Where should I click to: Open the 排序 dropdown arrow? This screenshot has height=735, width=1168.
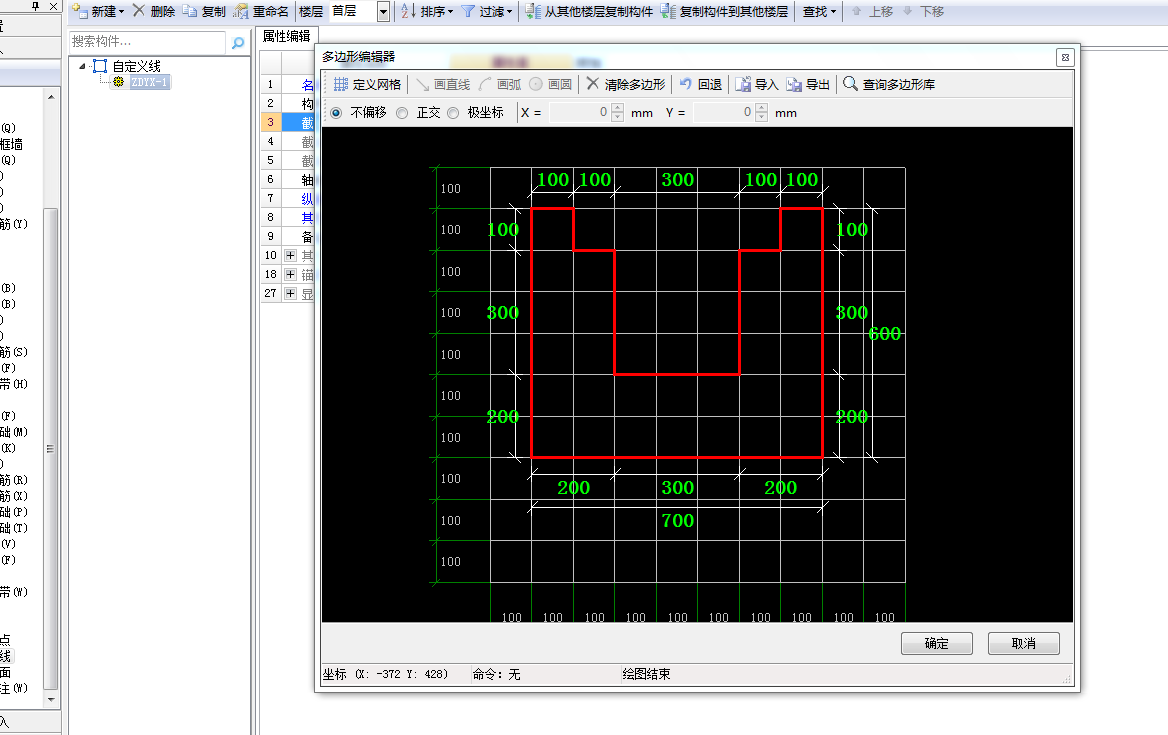tap(451, 12)
